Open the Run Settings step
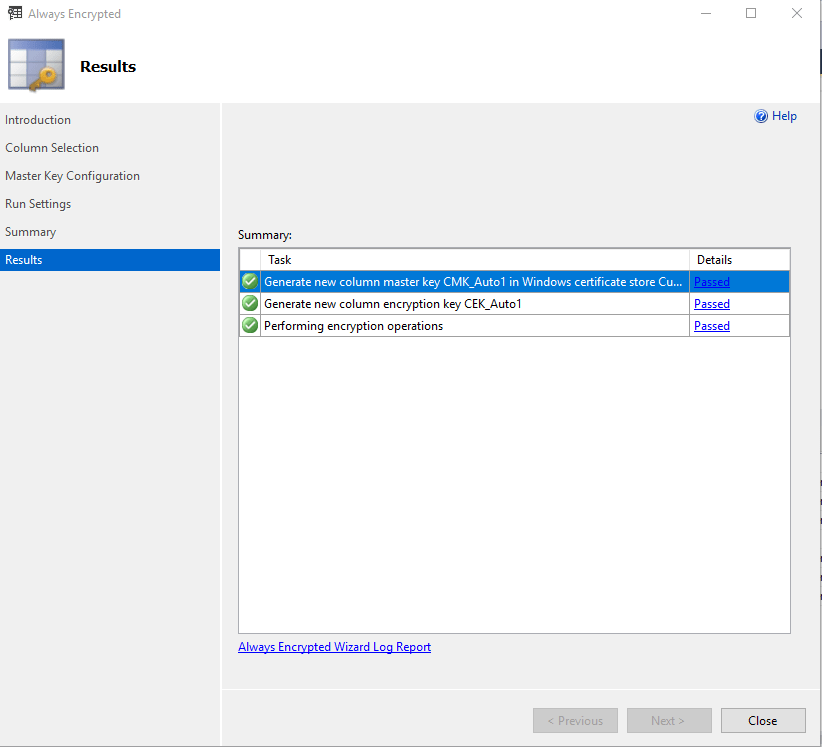822x747 pixels. coord(38,204)
